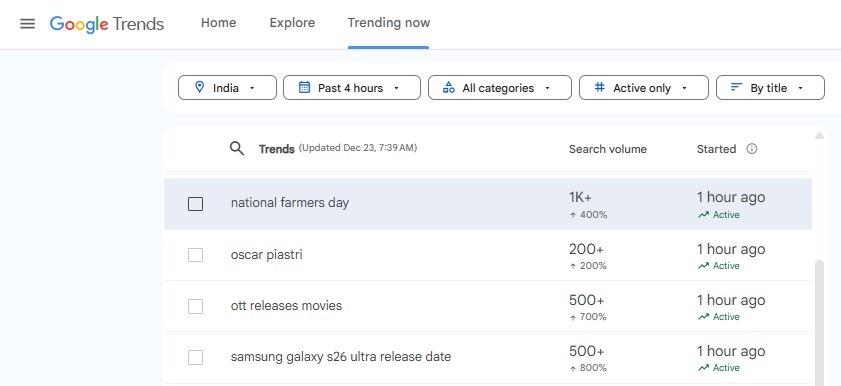
Task: Open samsung galaxy s26 ultra release date trend
Action: [x=341, y=357]
